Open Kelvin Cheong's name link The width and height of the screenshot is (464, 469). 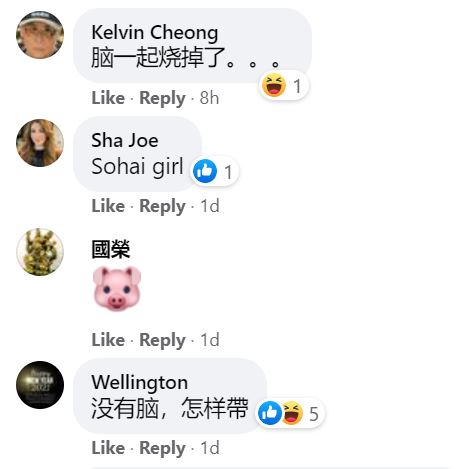[x=155, y=33]
